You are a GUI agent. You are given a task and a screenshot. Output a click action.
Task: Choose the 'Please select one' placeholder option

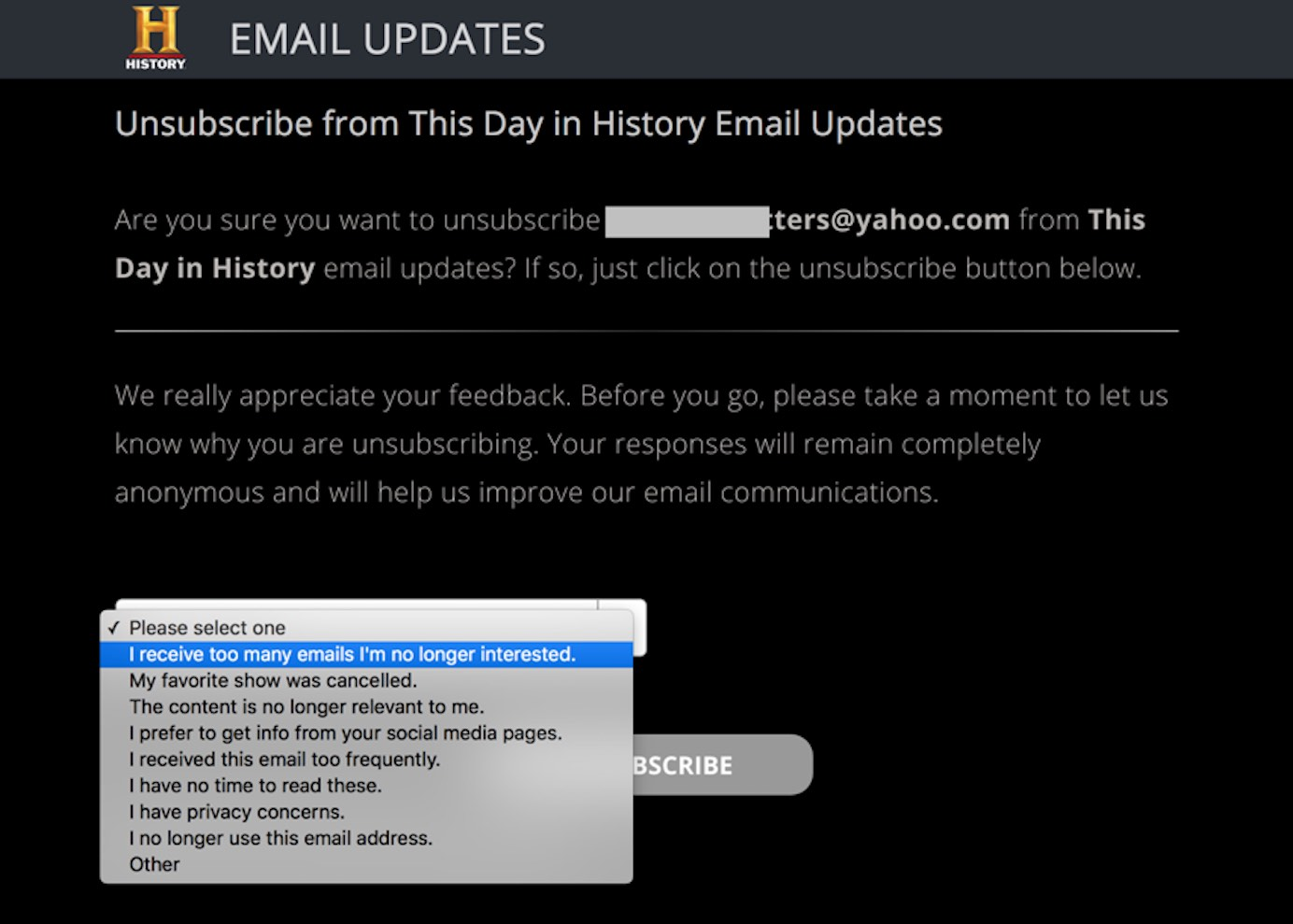[x=207, y=628]
